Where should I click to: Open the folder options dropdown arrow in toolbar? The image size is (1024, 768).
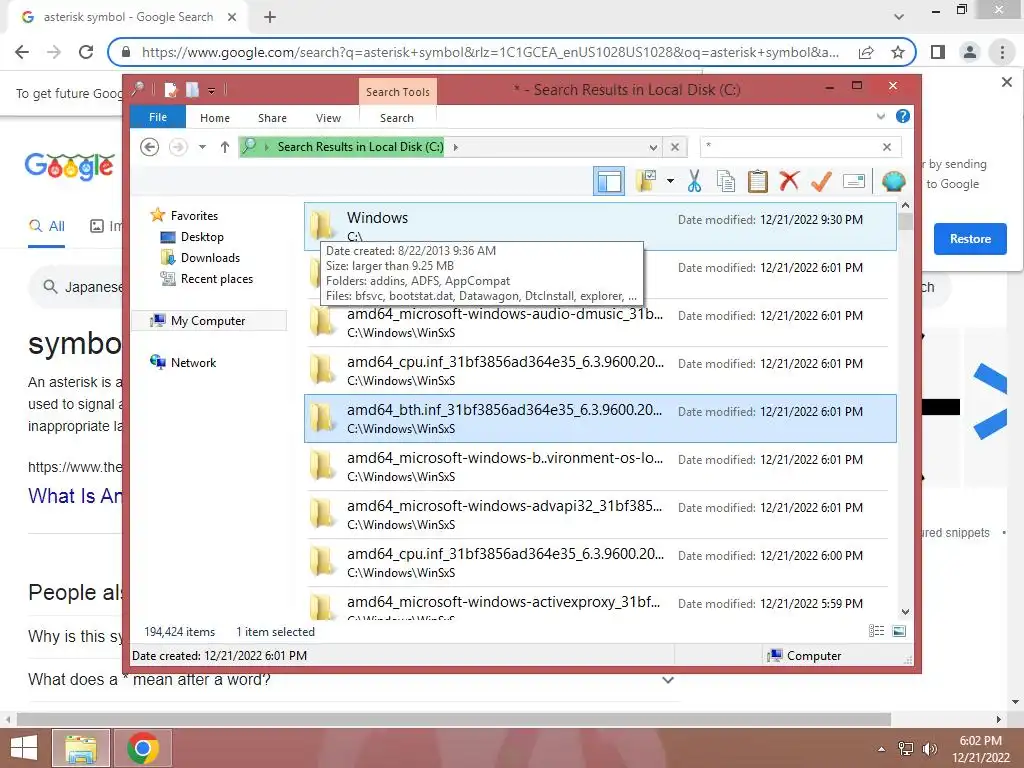[670, 181]
